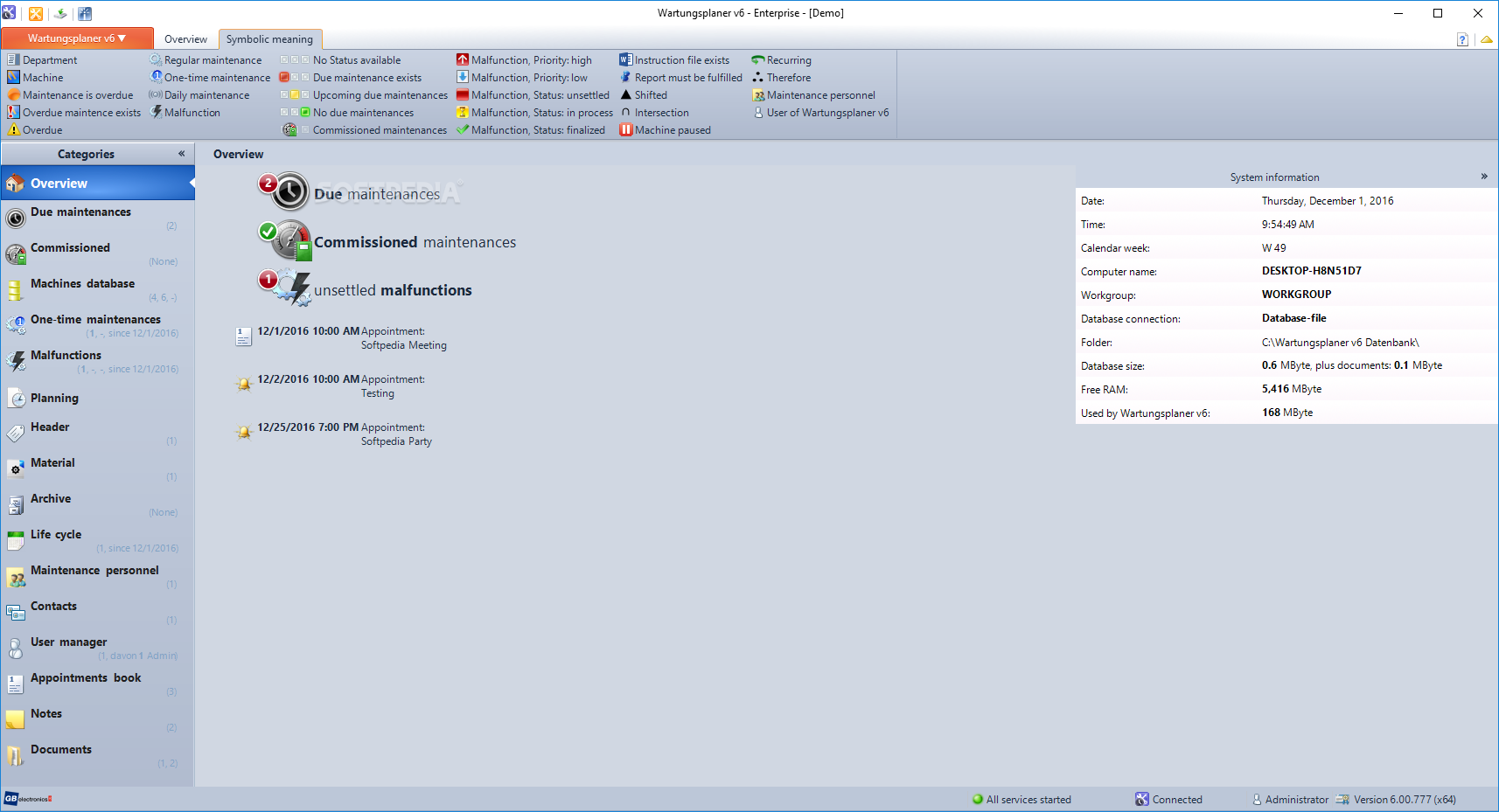This screenshot has height=812, width=1499.
Task: Click the Appointments book icon
Action: 16,684
